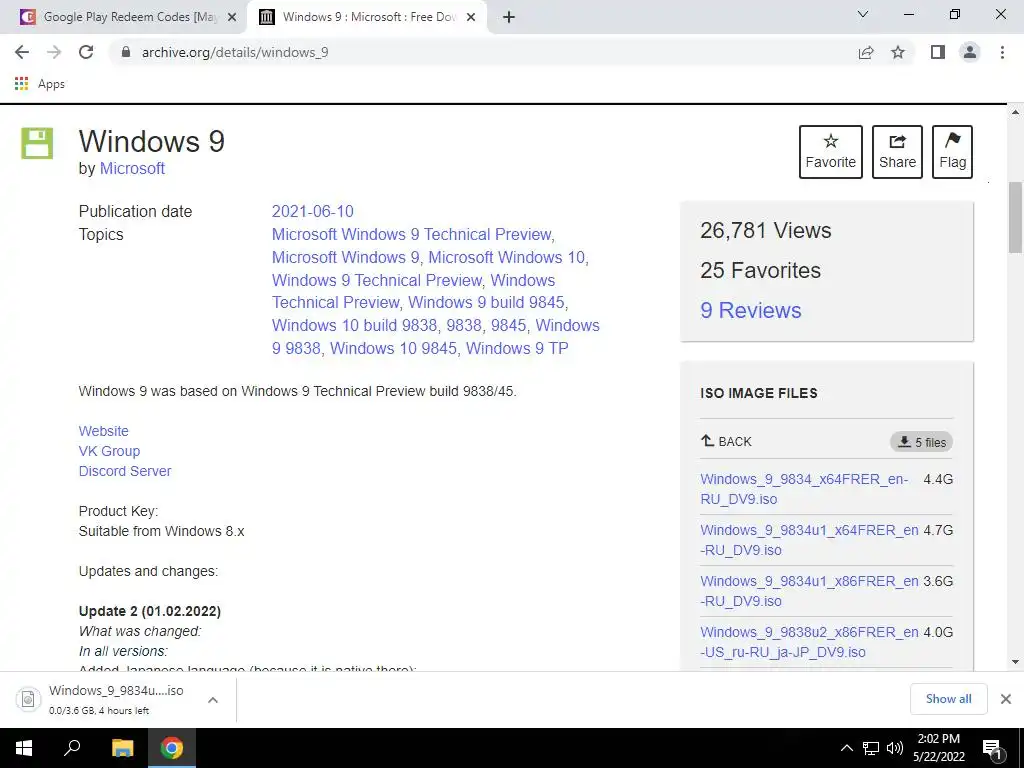
Task: Click the Share button on archive page
Action: (897, 152)
